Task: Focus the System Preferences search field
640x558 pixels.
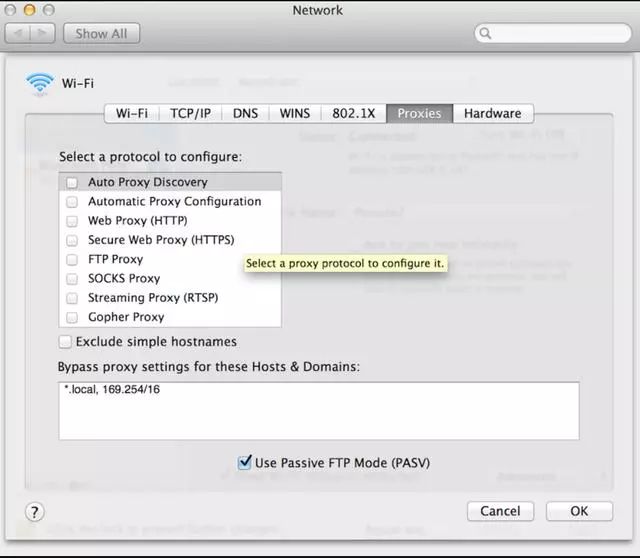Action: [x=553, y=33]
